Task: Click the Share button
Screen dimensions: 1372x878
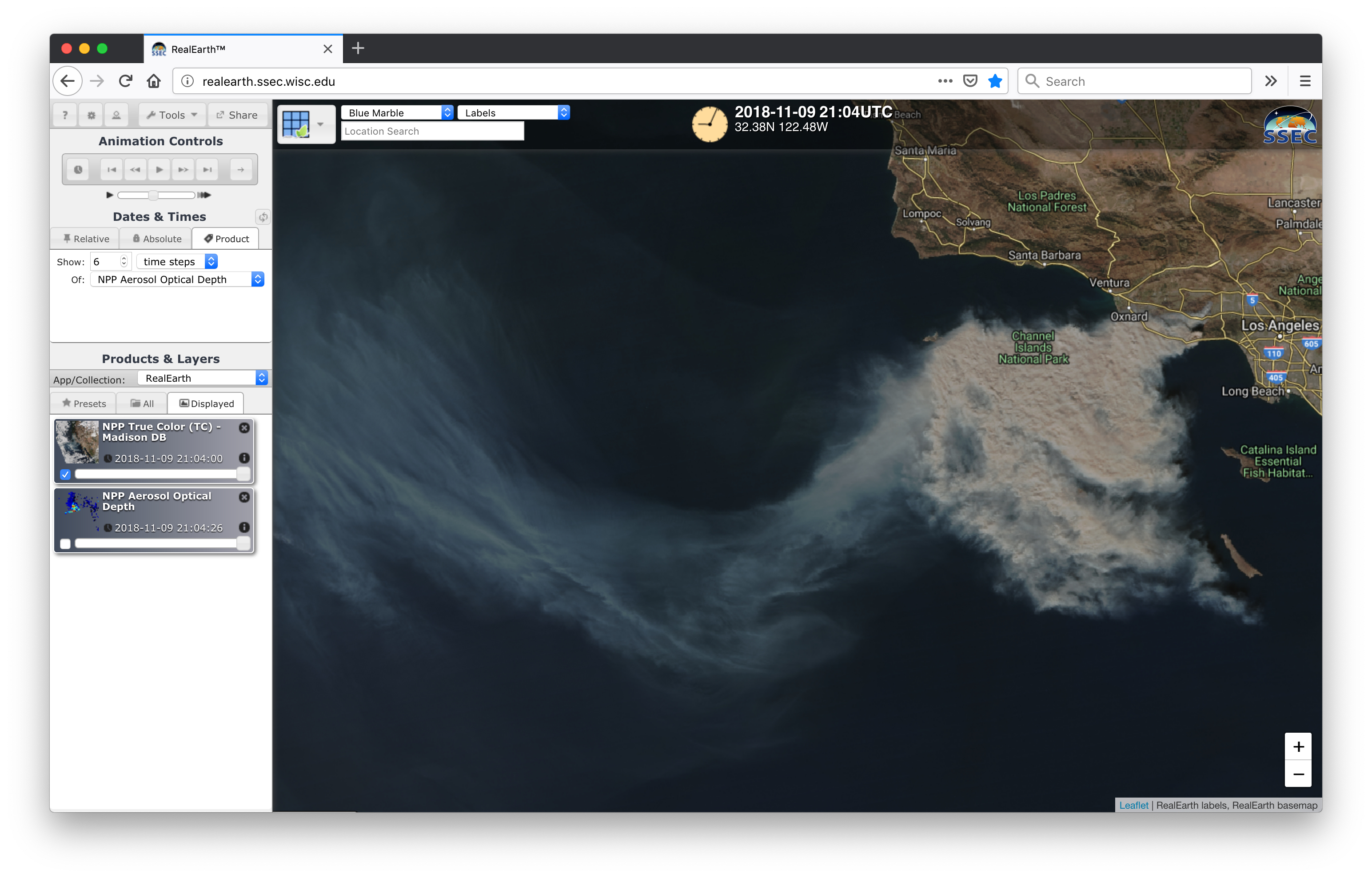Action: coord(237,115)
